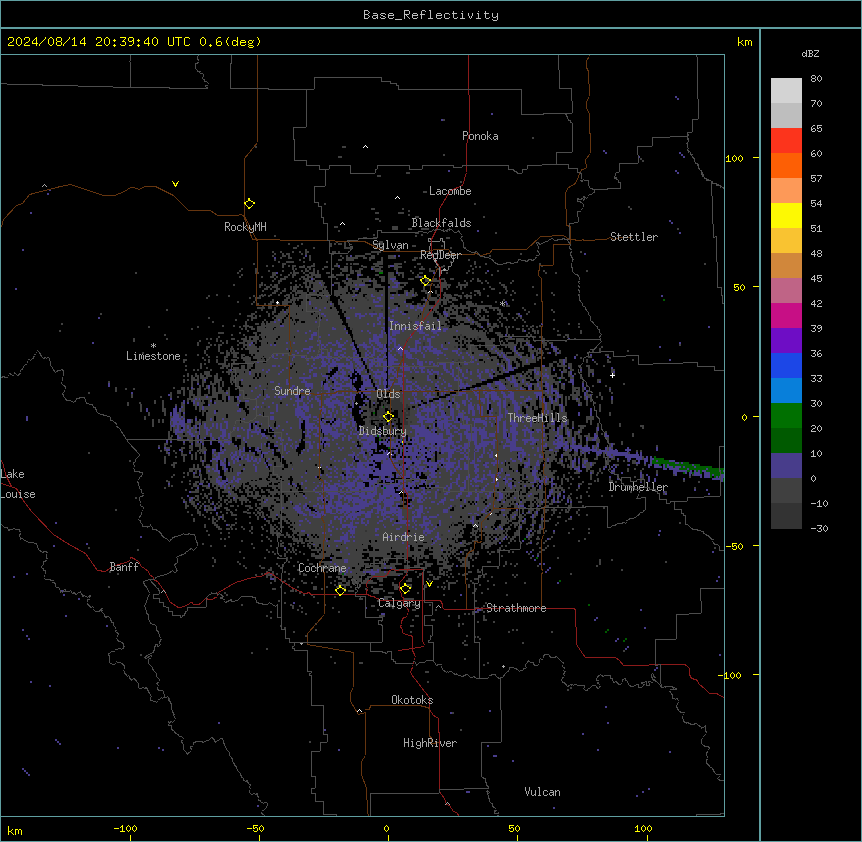Screen dimensions: 862x842
Task: Click the Olds town label
Action: pyautogui.click(x=388, y=394)
